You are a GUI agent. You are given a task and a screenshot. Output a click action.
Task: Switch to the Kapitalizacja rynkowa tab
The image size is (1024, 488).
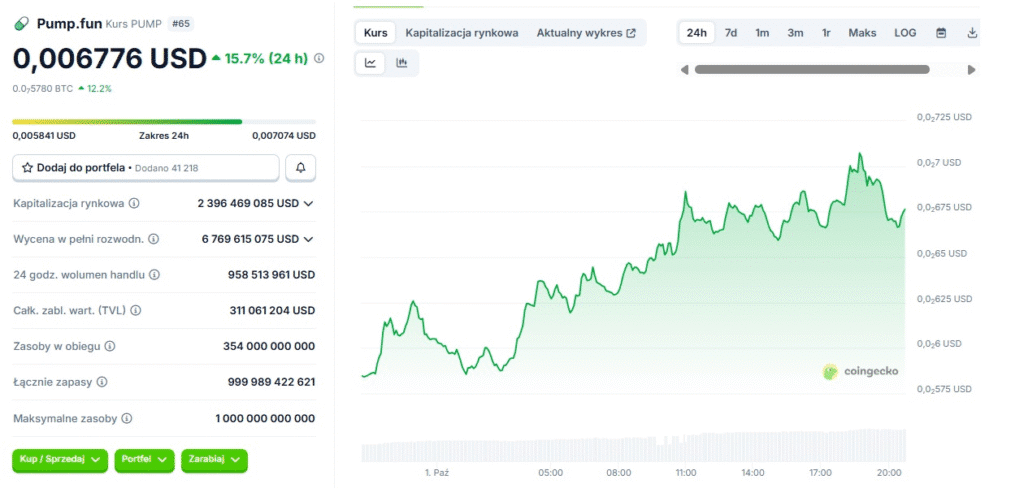461,33
